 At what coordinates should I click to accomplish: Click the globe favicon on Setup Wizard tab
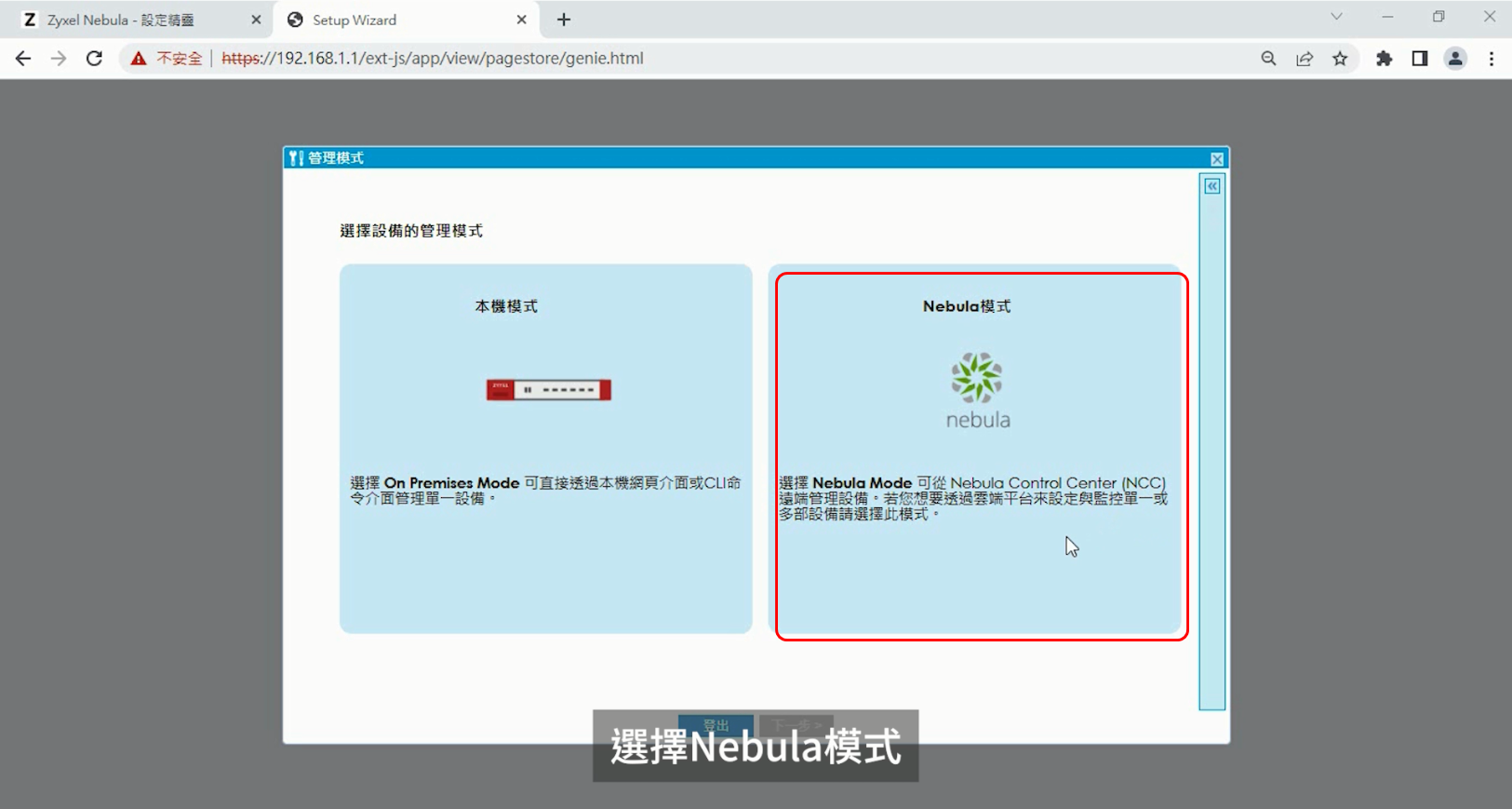tap(295, 20)
